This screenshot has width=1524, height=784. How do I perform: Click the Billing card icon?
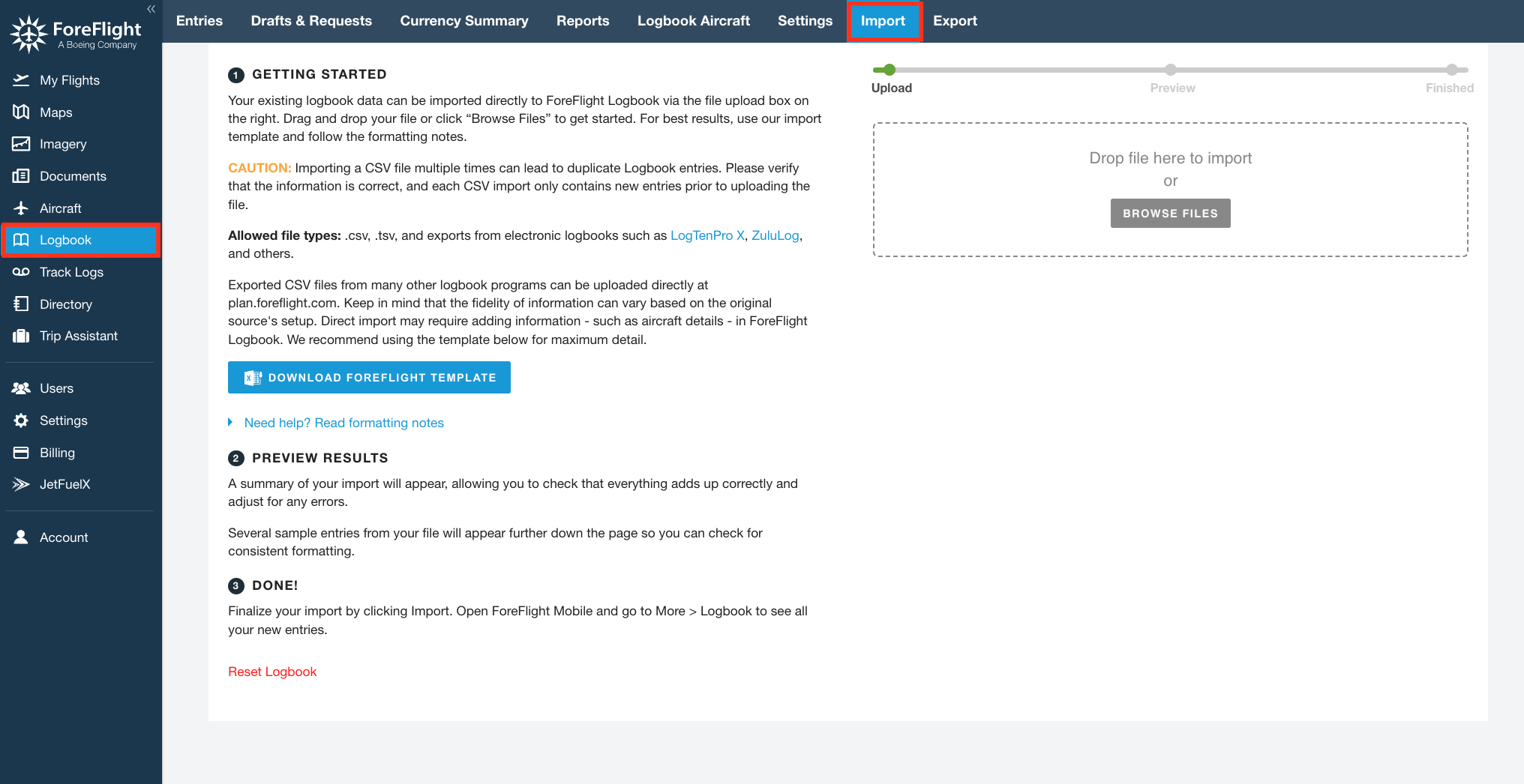click(x=21, y=453)
